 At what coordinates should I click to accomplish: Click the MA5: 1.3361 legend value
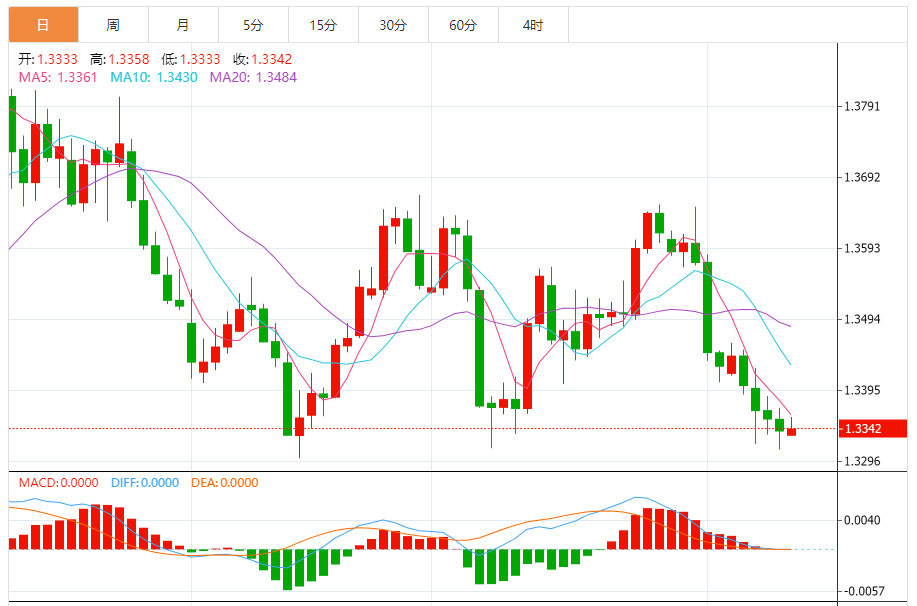(x=58, y=77)
